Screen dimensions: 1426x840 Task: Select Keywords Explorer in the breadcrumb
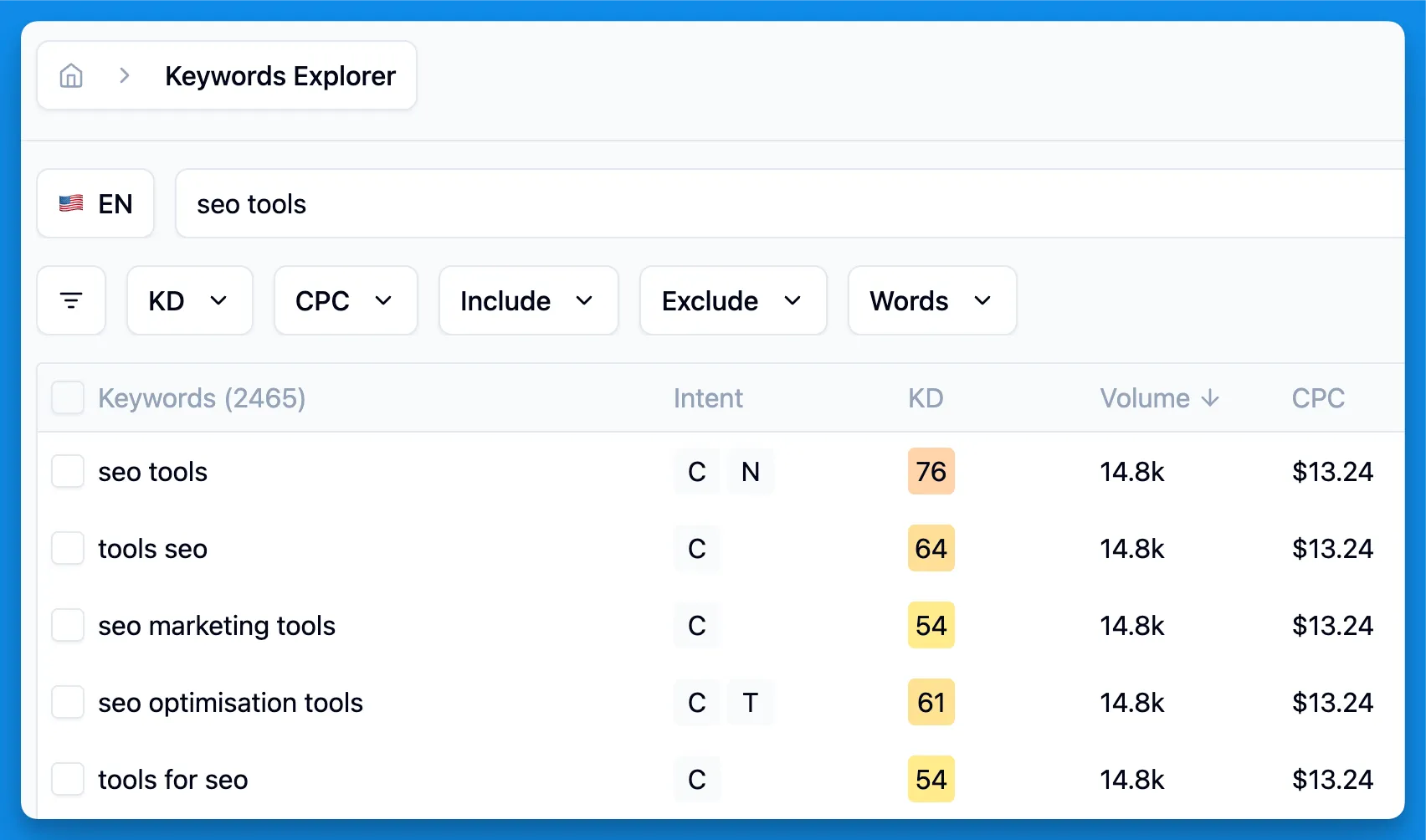[x=280, y=75]
